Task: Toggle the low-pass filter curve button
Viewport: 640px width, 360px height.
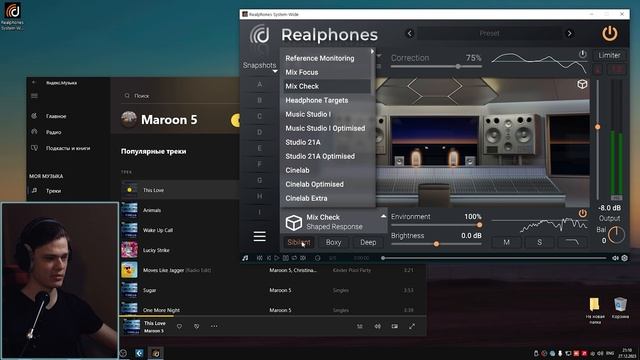Action: click(572, 242)
